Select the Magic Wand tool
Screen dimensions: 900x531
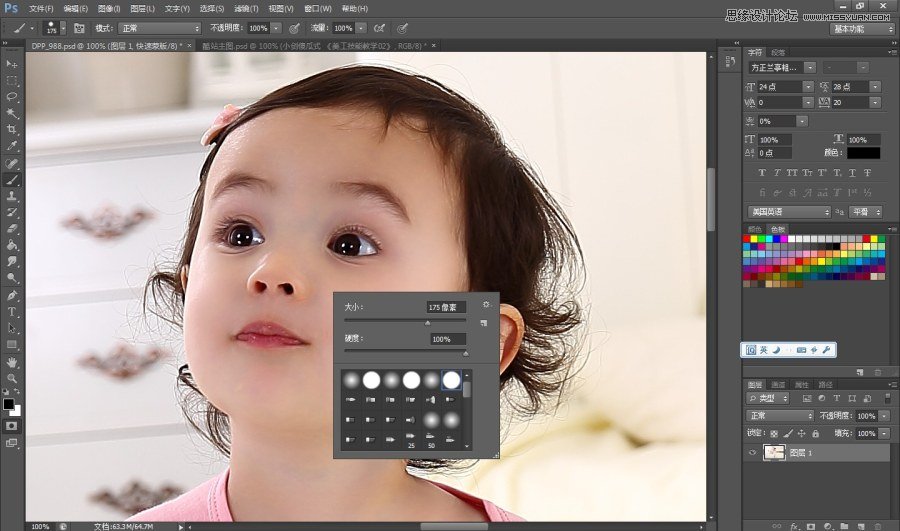(x=11, y=113)
